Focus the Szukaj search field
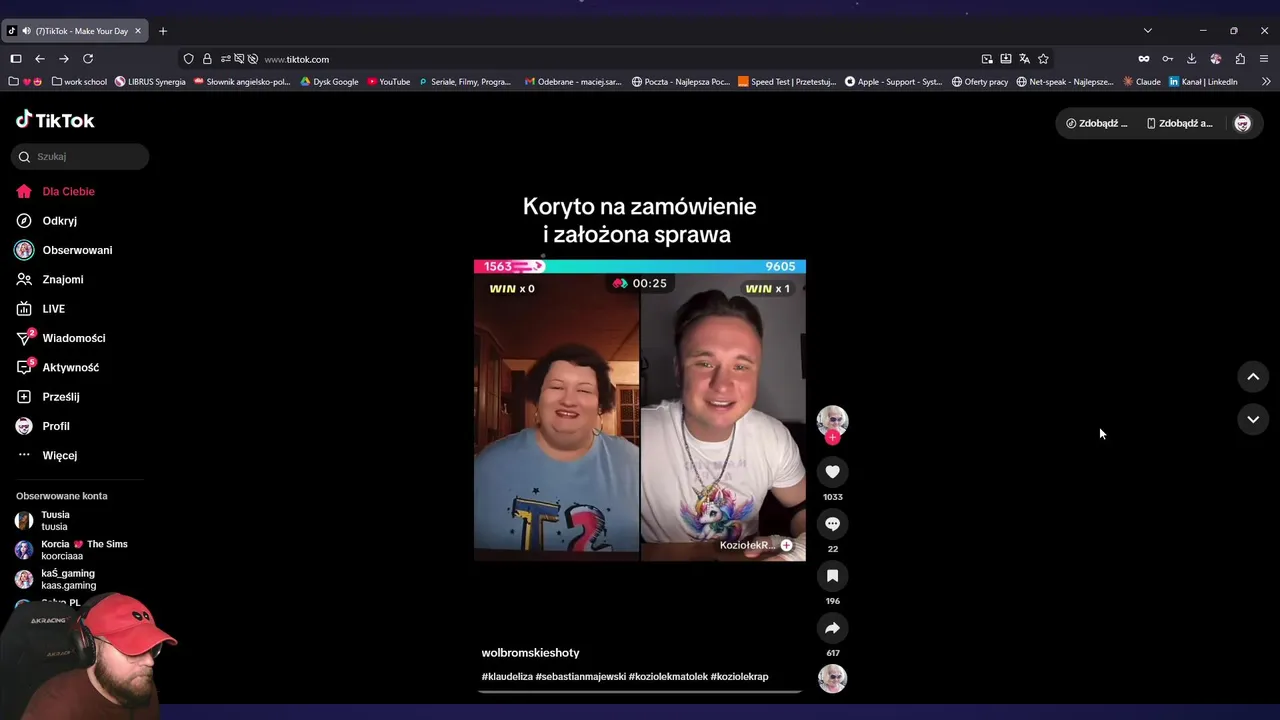This screenshot has width=1280, height=720. pyautogui.click(x=80, y=156)
